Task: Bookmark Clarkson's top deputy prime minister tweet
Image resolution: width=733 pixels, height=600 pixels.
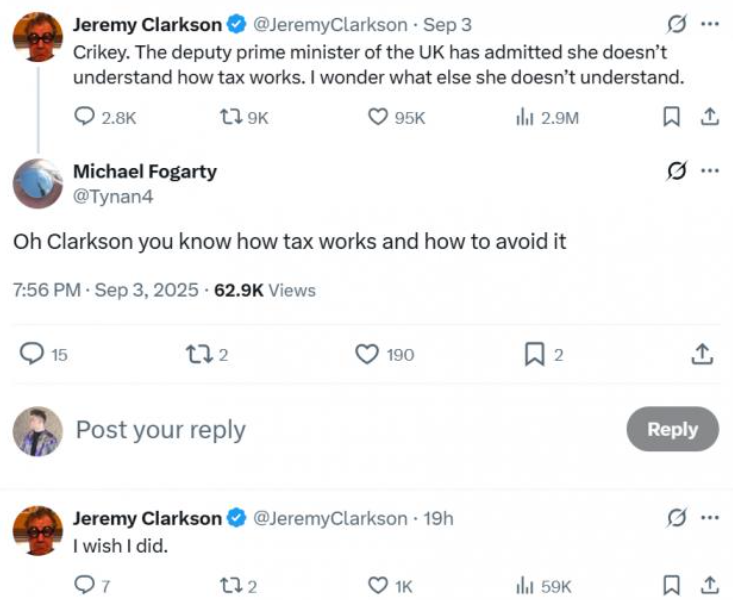Action: click(671, 117)
